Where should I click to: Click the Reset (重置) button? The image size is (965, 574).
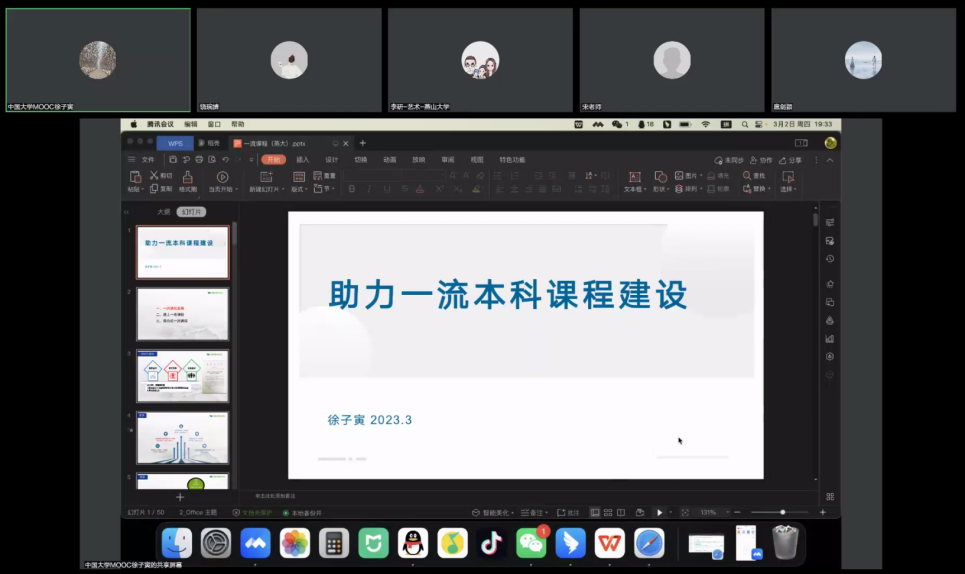tap(324, 176)
